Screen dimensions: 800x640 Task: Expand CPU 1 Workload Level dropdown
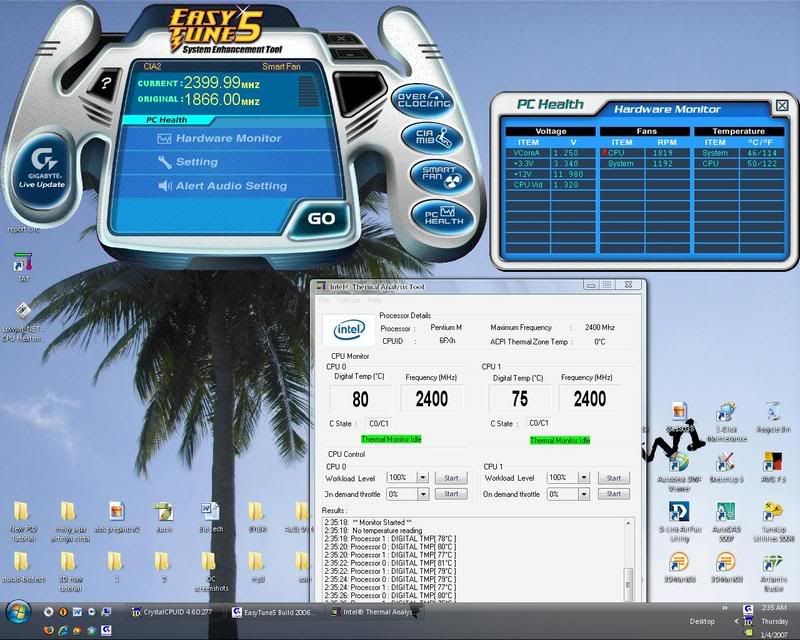[x=582, y=478]
